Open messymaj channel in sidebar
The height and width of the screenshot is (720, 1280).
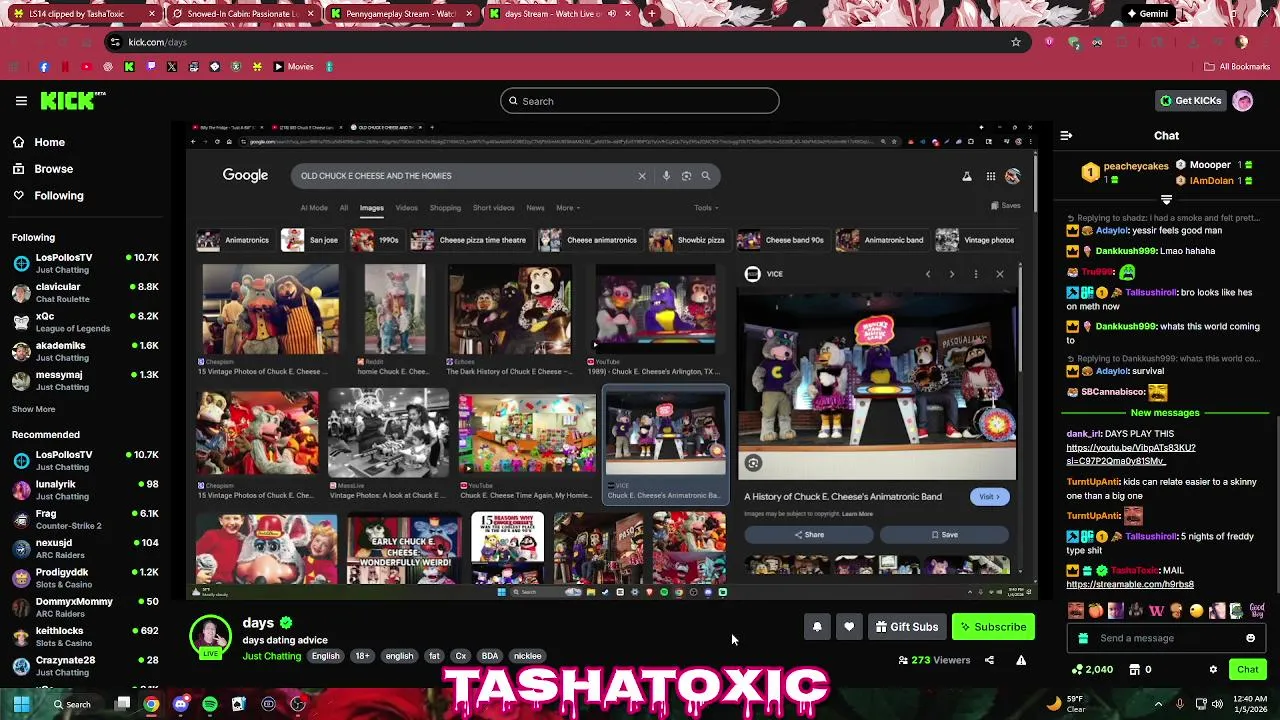pos(85,380)
